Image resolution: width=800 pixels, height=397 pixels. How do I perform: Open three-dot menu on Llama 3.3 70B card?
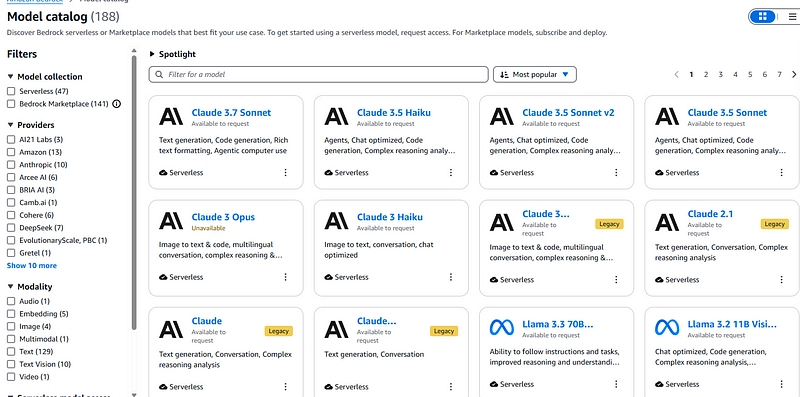coord(616,384)
